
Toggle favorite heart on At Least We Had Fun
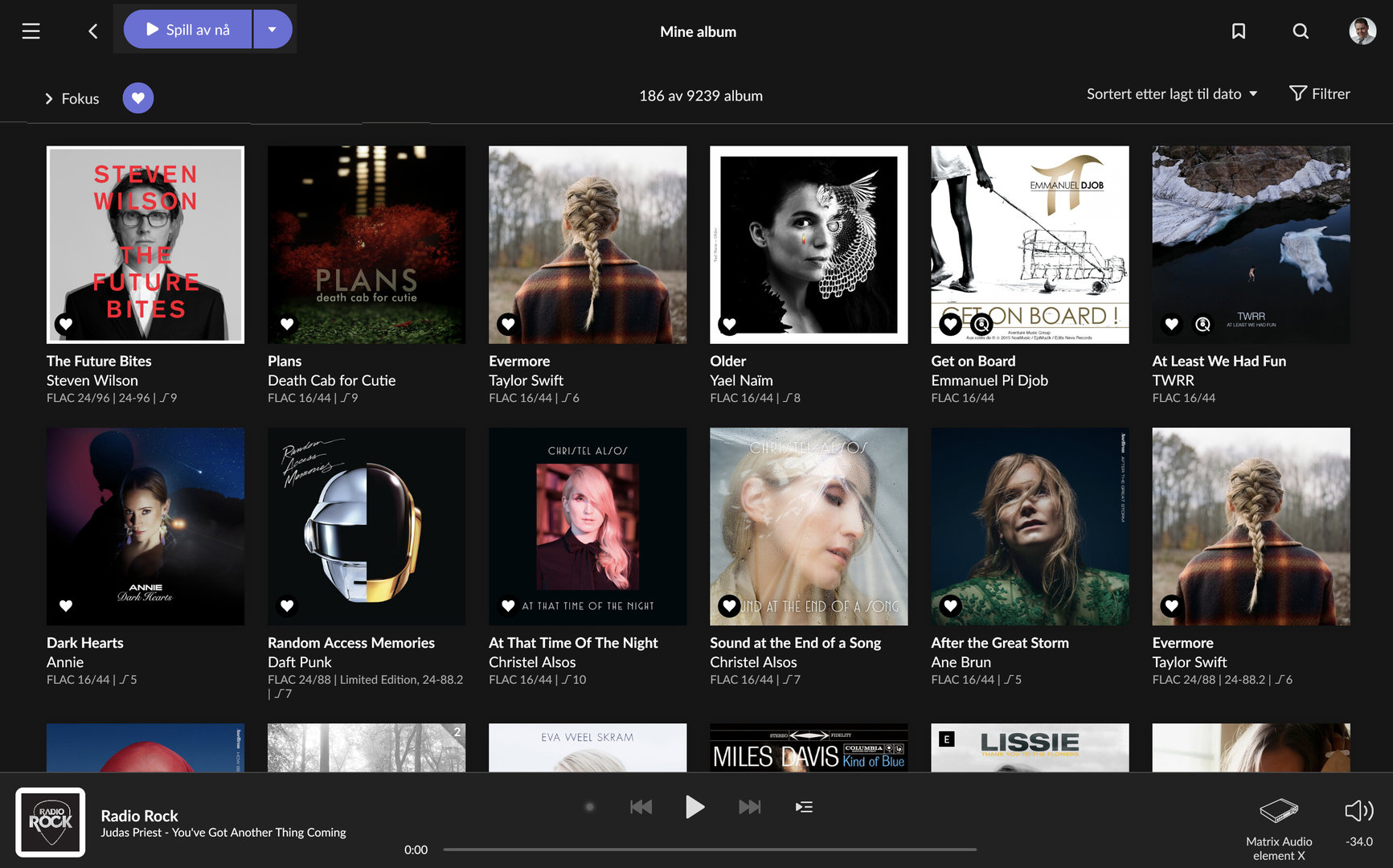[x=1172, y=324]
